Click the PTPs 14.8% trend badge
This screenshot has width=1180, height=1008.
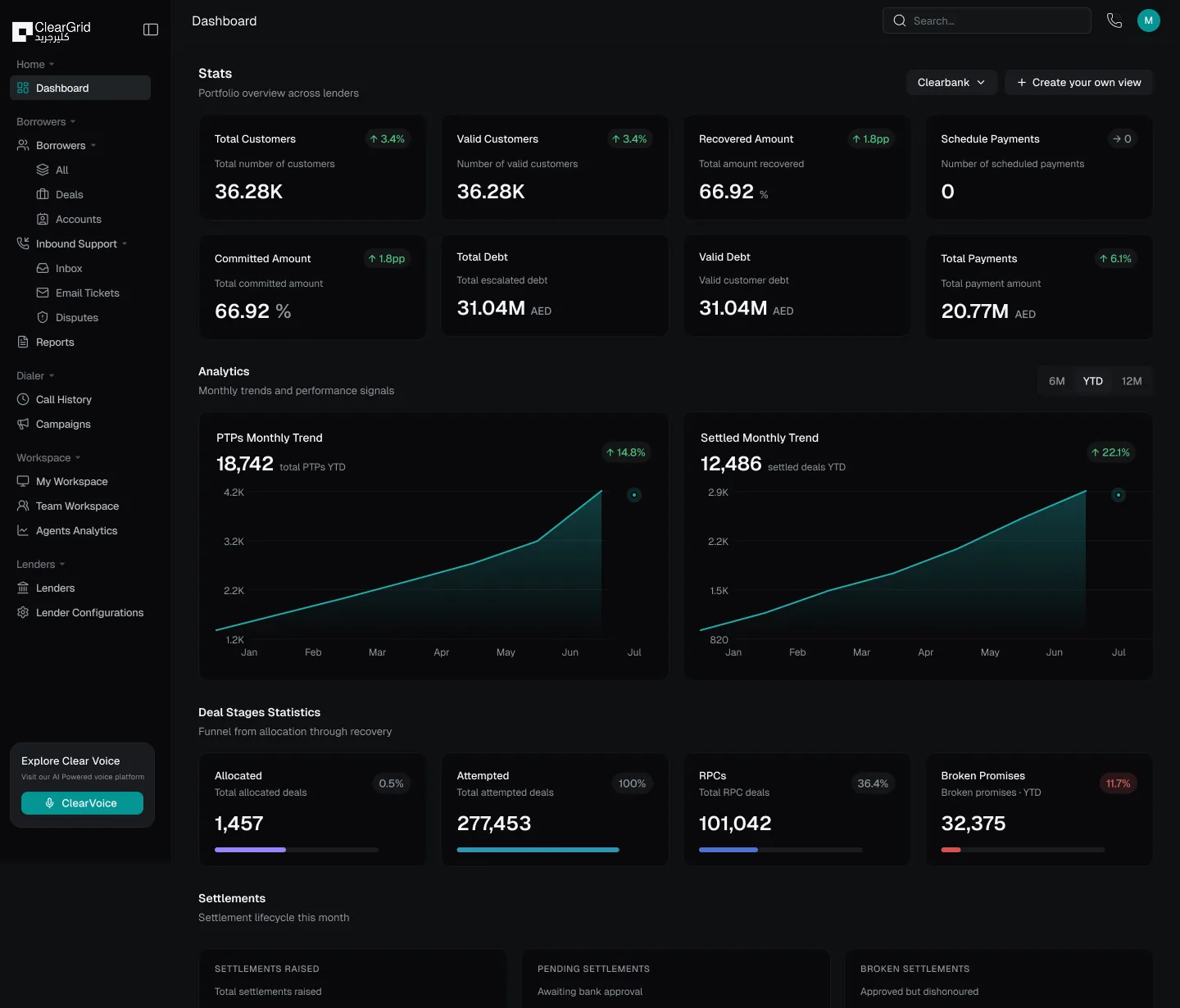(626, 452)
